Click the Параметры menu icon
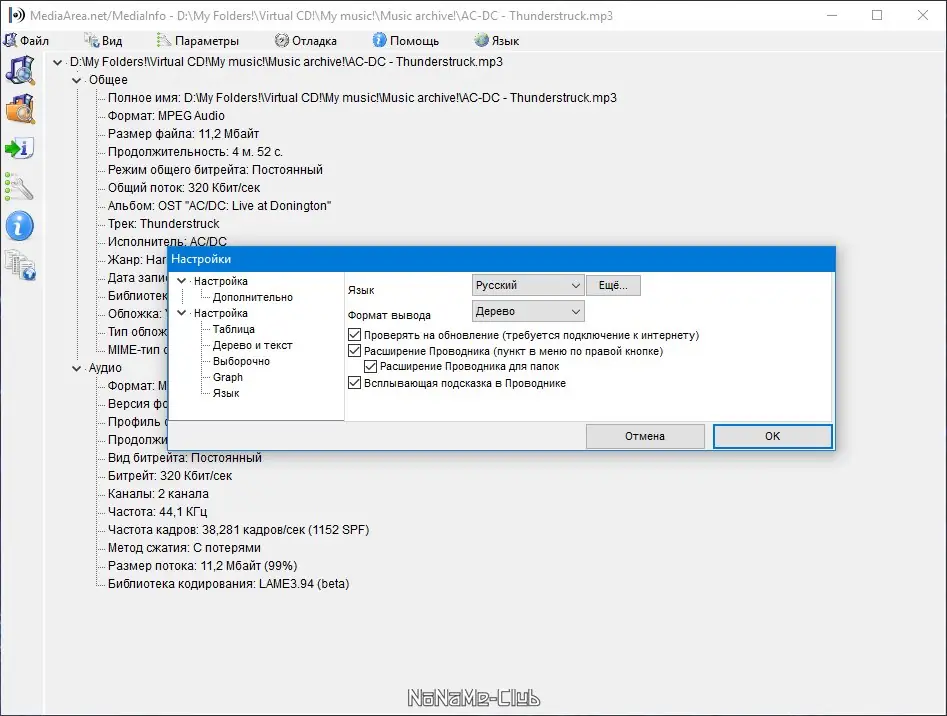This screenshot has width=947, height=716. coord(164,40)
